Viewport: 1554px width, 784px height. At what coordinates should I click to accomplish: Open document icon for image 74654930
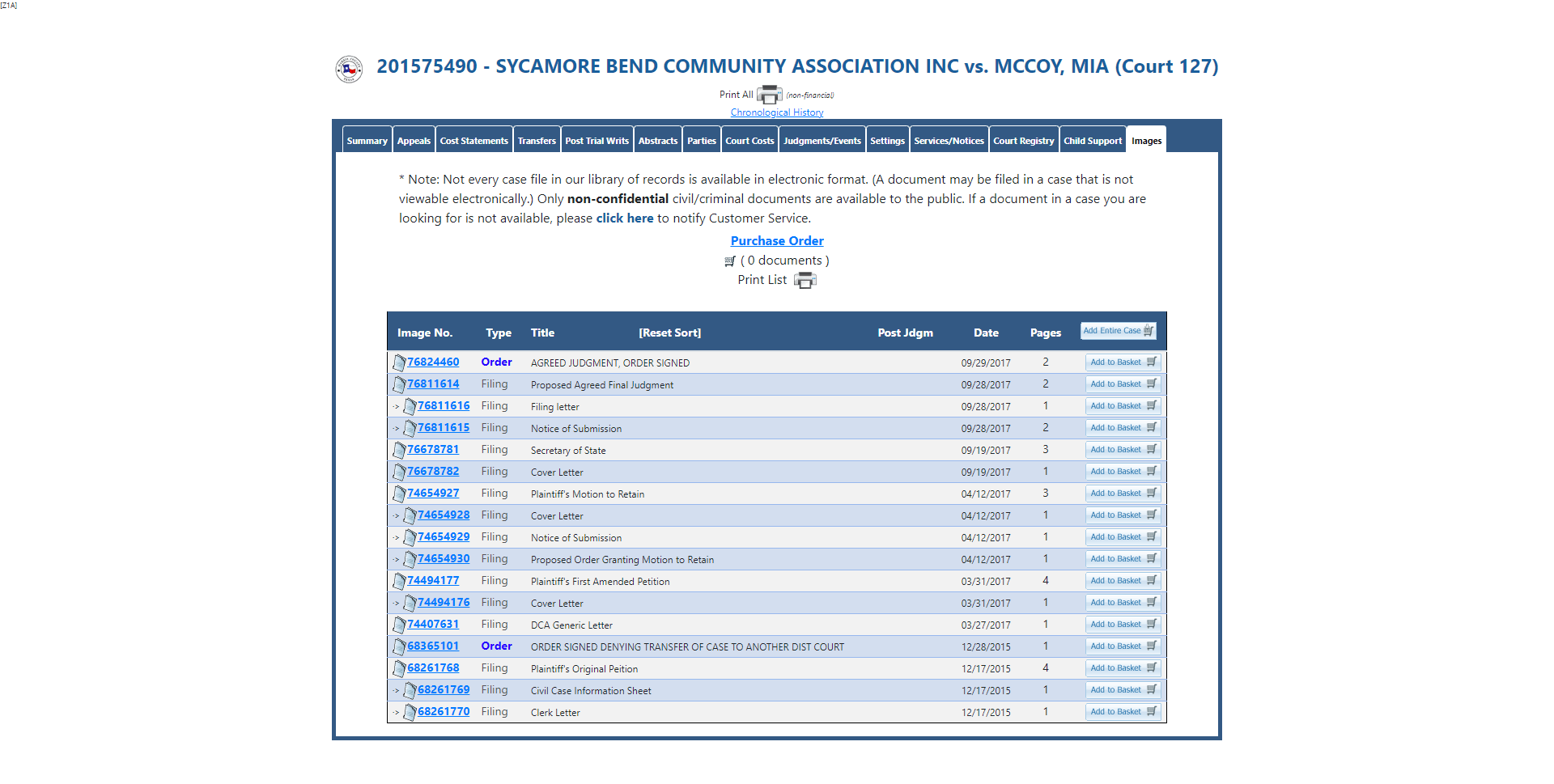click(410, 559)
